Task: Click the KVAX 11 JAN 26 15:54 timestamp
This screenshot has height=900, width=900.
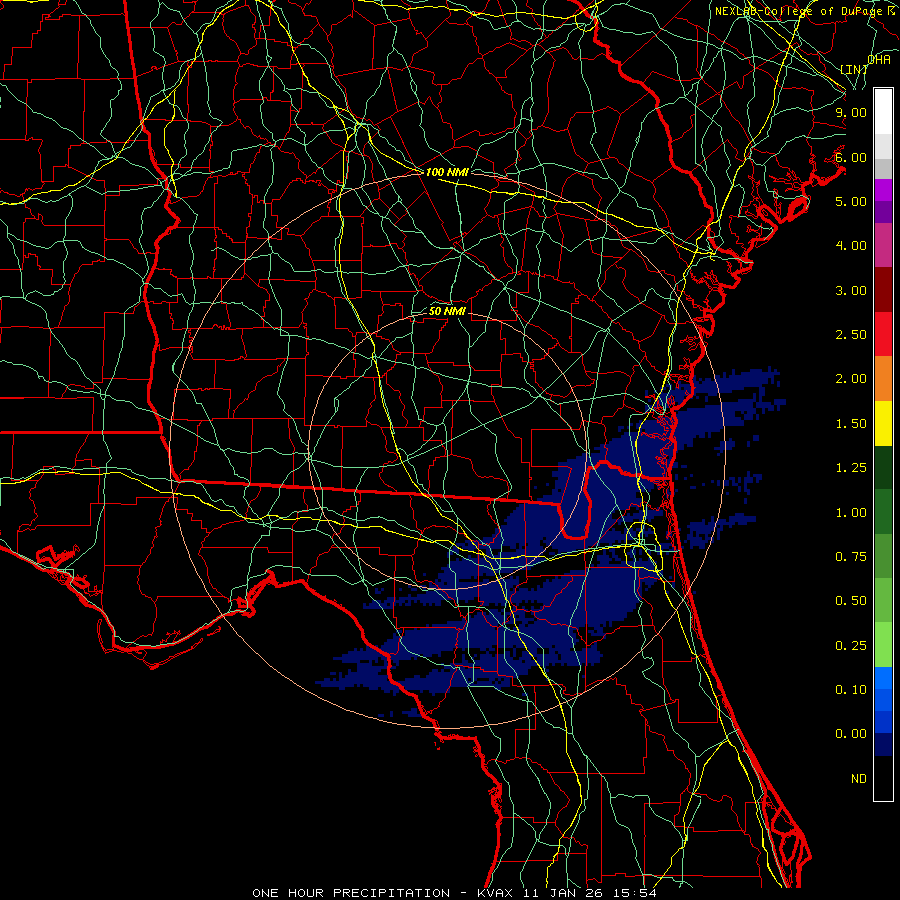Action: pyautogui.click(x=567, y=893)
